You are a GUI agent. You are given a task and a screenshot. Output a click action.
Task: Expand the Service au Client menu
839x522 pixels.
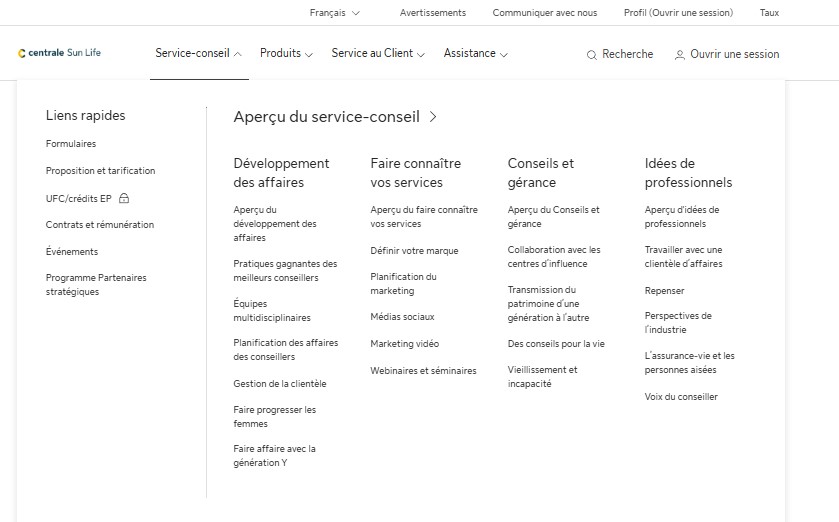click(378, 54)
